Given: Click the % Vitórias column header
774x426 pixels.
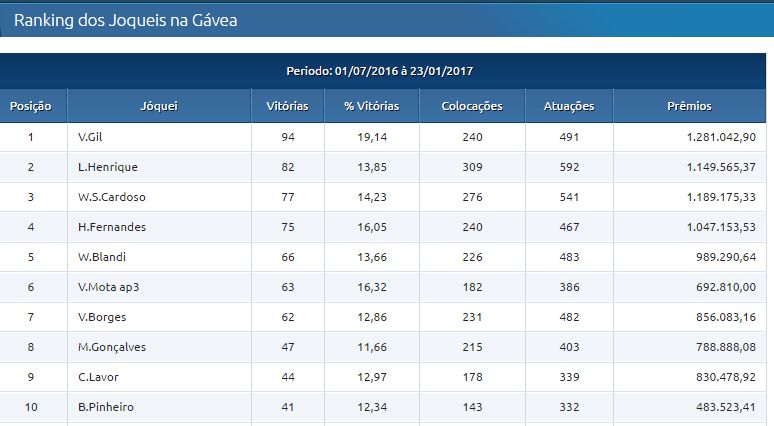Looking at the screenshot, I should 372,106.
